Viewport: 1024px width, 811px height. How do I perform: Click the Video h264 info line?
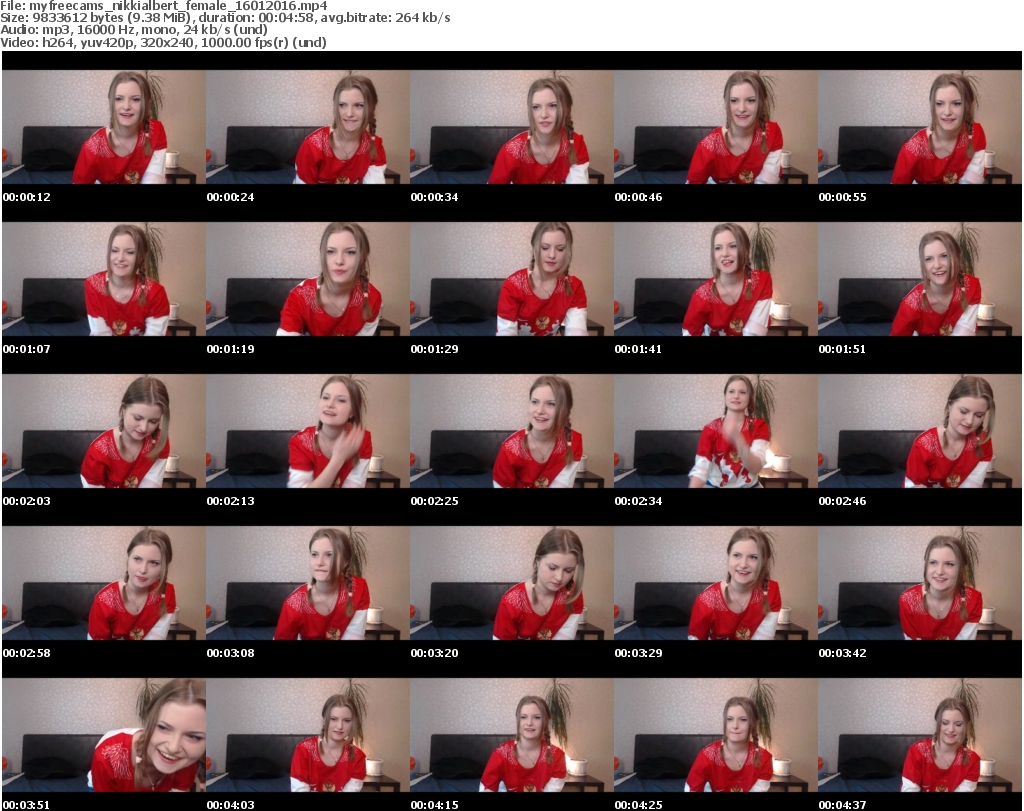pos(163,42)
